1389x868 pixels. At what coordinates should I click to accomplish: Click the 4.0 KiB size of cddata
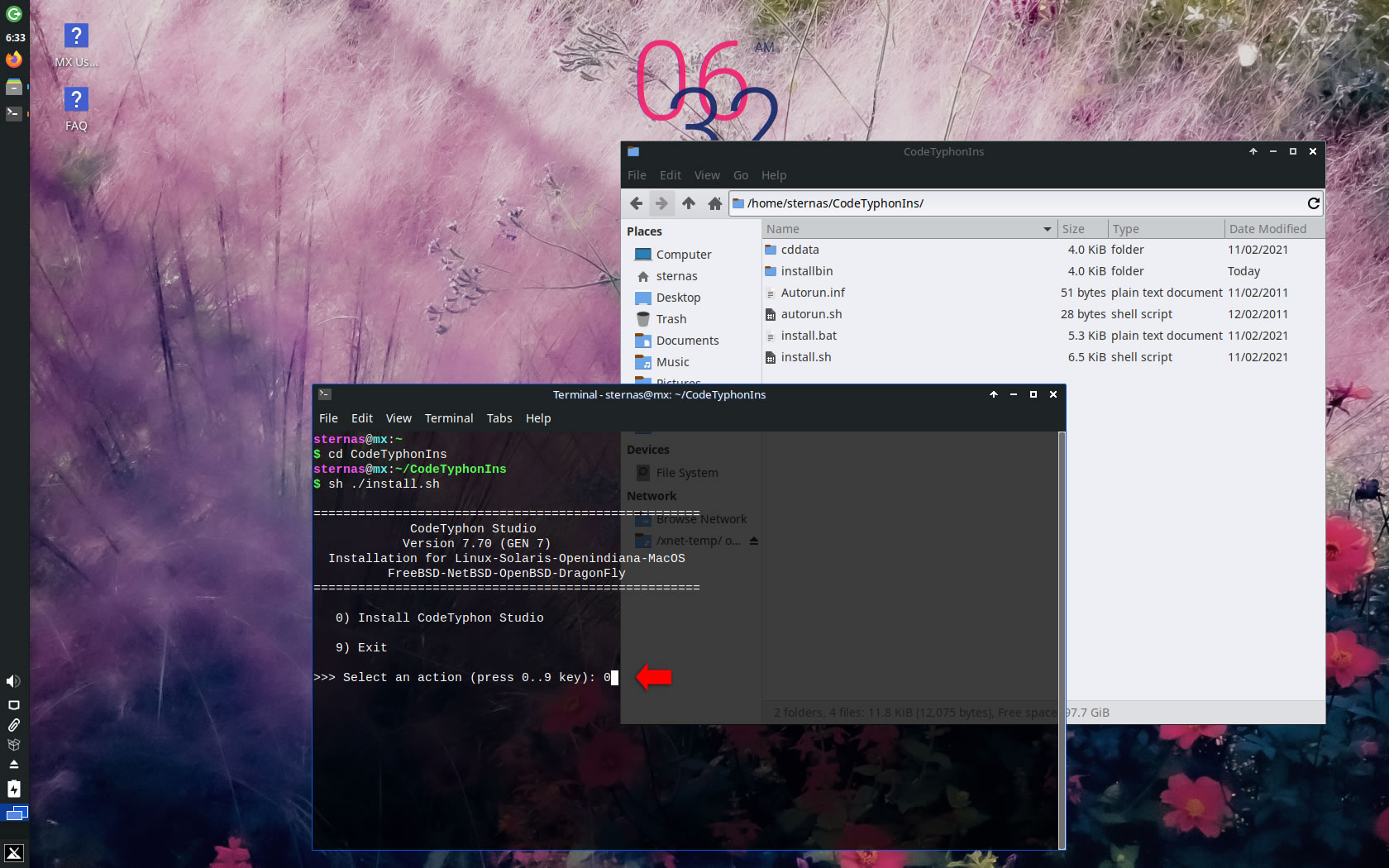tap(1086, 250)
